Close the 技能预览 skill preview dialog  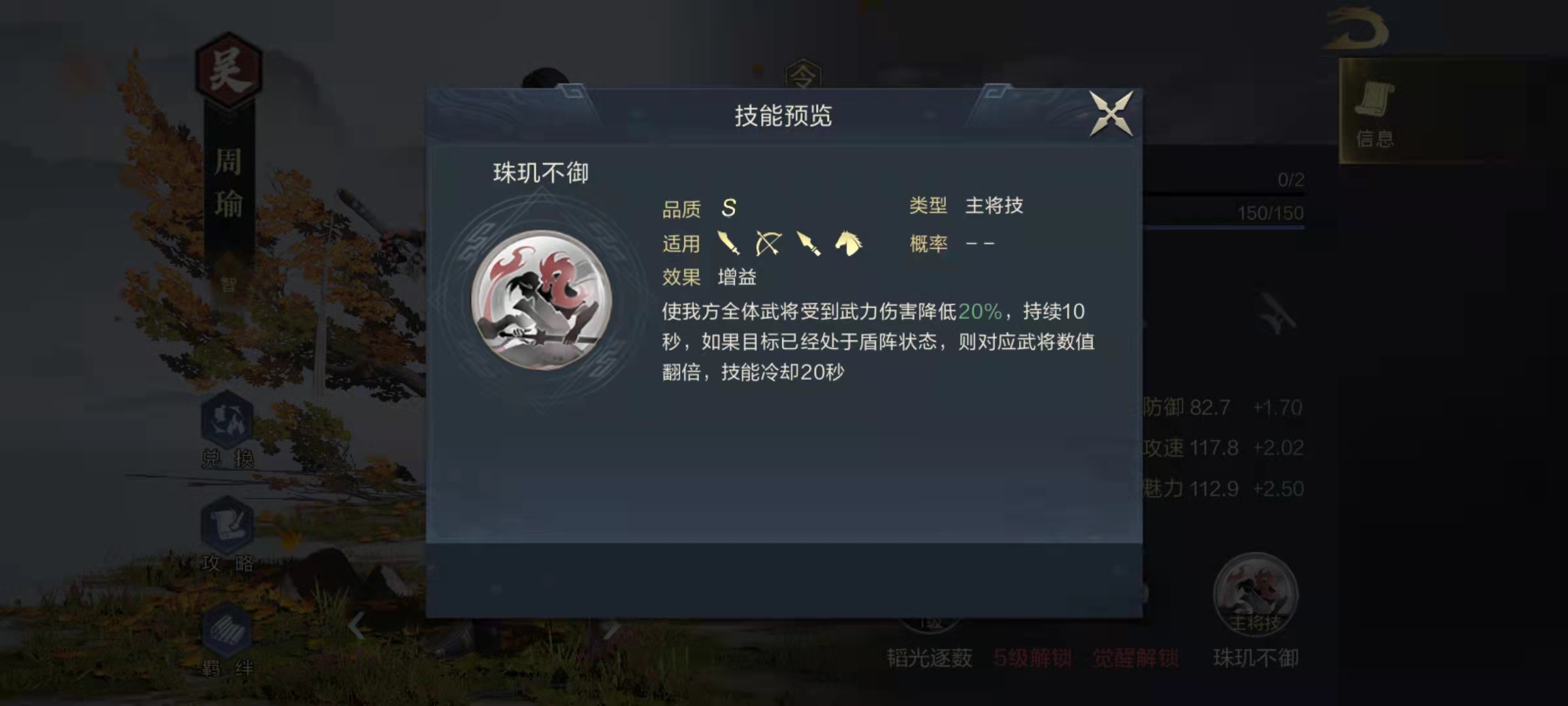point(1111,114)
